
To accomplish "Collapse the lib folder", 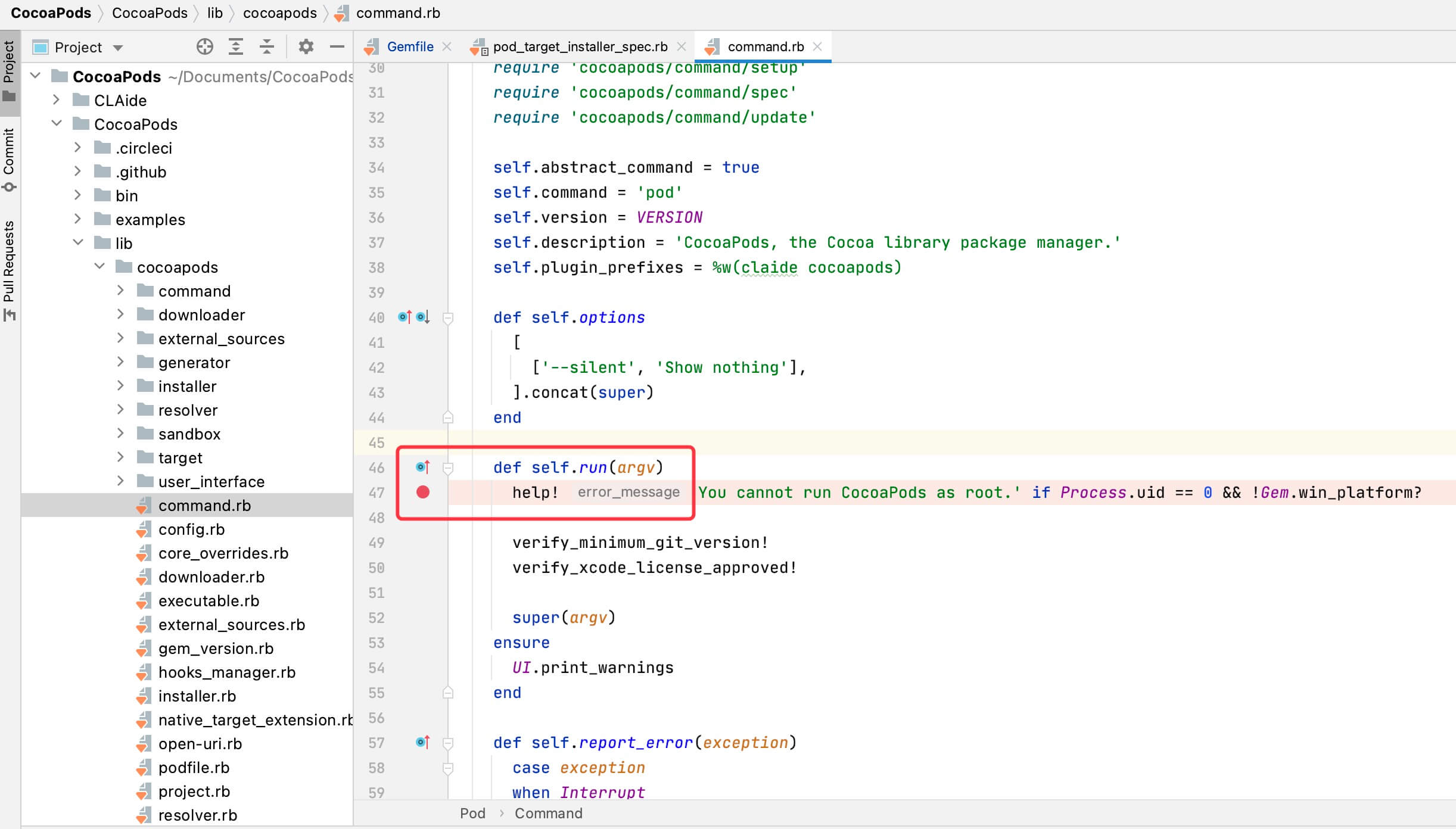I will tap(78, 242).
